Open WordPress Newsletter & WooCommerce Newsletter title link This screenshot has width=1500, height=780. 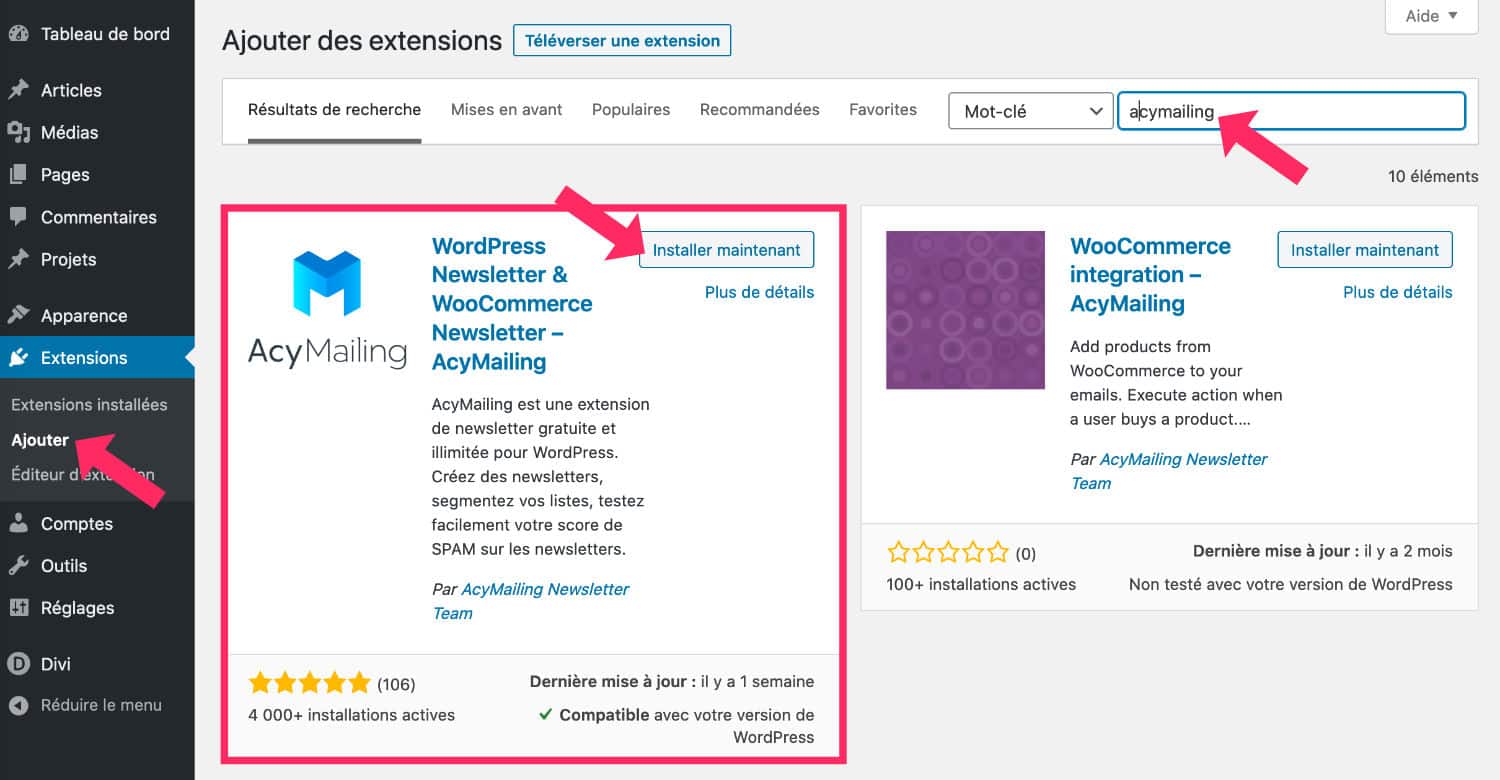pyautogui.click(x=512, y=304)
